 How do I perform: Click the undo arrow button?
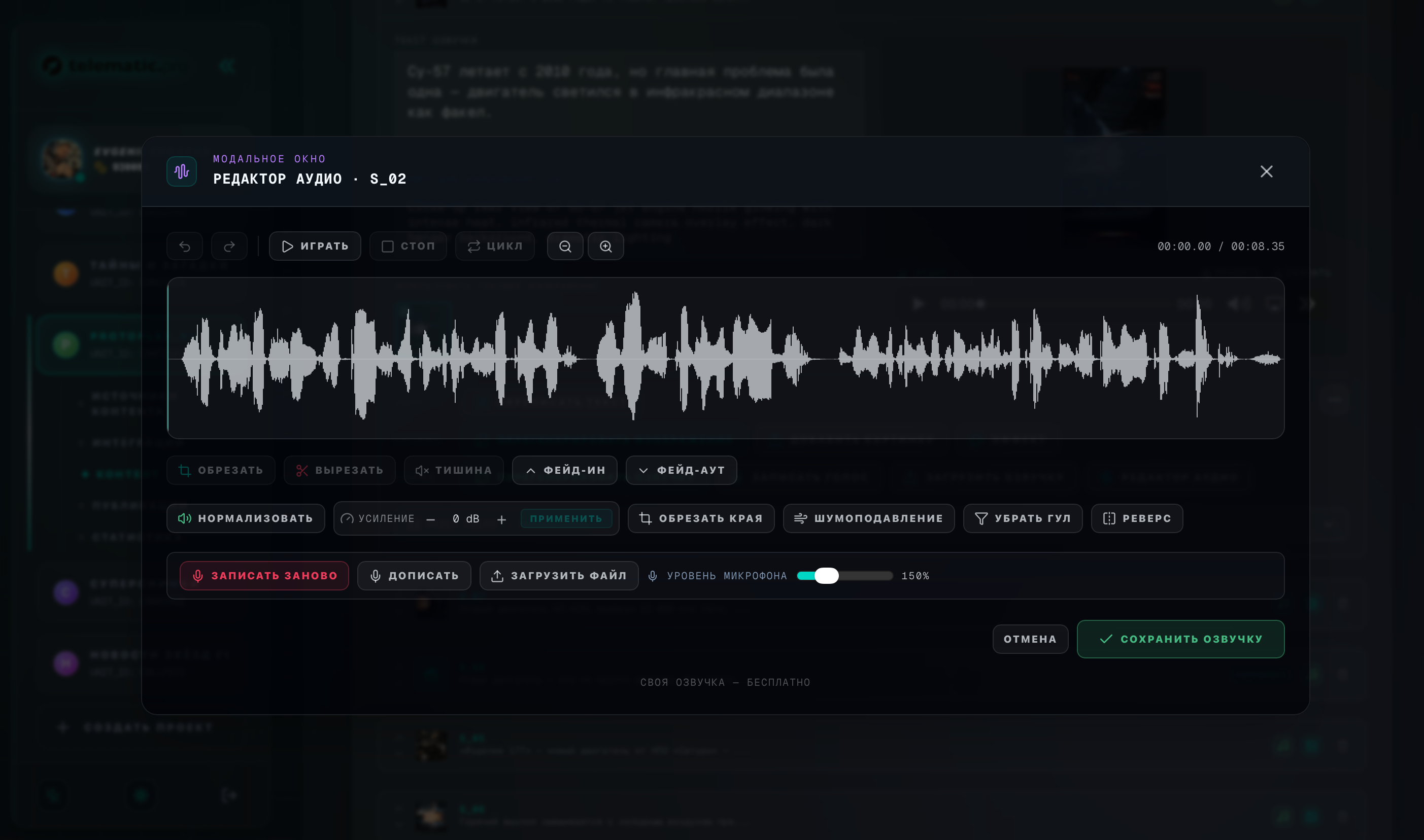click(185, 246)
